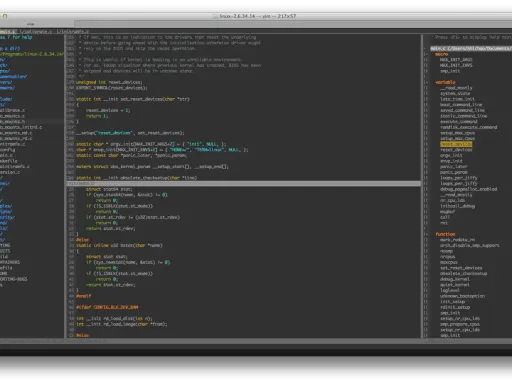Open highlighted do_mounts.h in file tree
Screen dimensions: 512x384
coord(13,121)
